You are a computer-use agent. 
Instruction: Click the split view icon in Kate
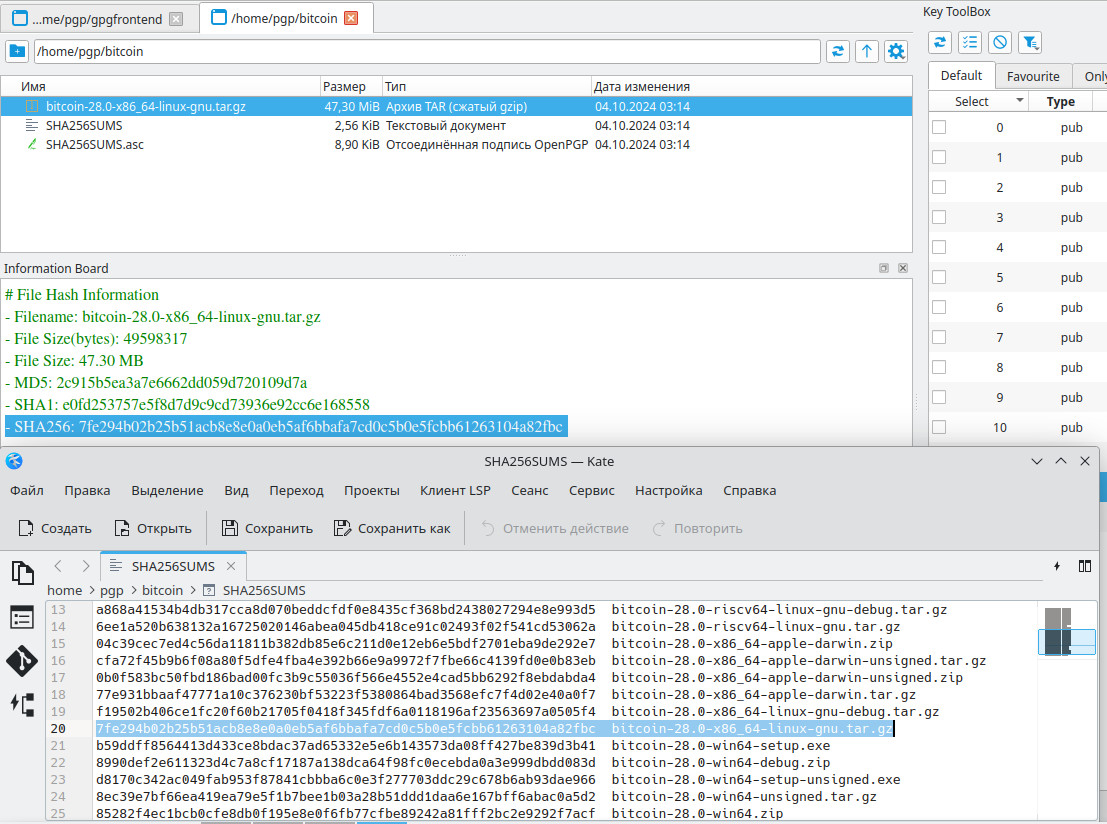click(1085, 566)
